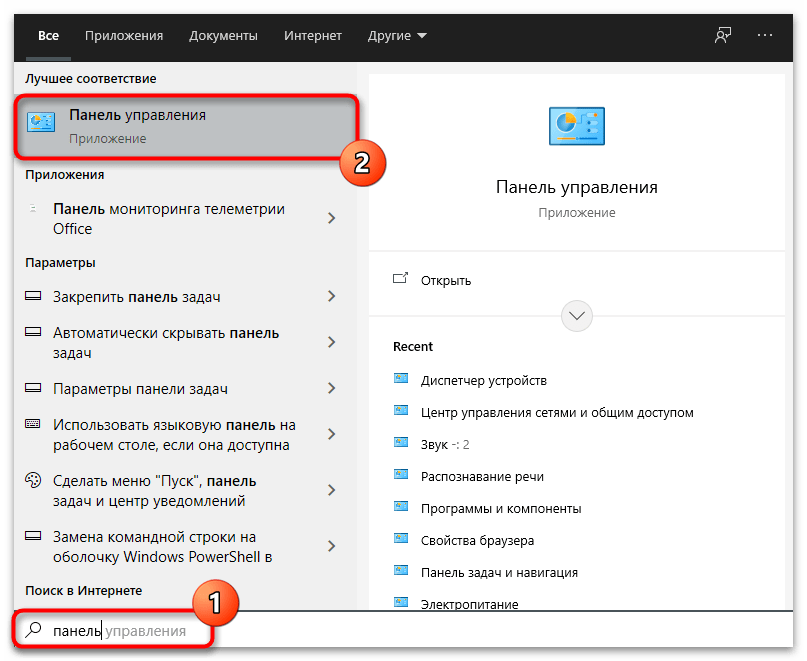Open Центр управления сетями и общим доступом
This screenshot has height=661, width=807.
tap(557, 412)
